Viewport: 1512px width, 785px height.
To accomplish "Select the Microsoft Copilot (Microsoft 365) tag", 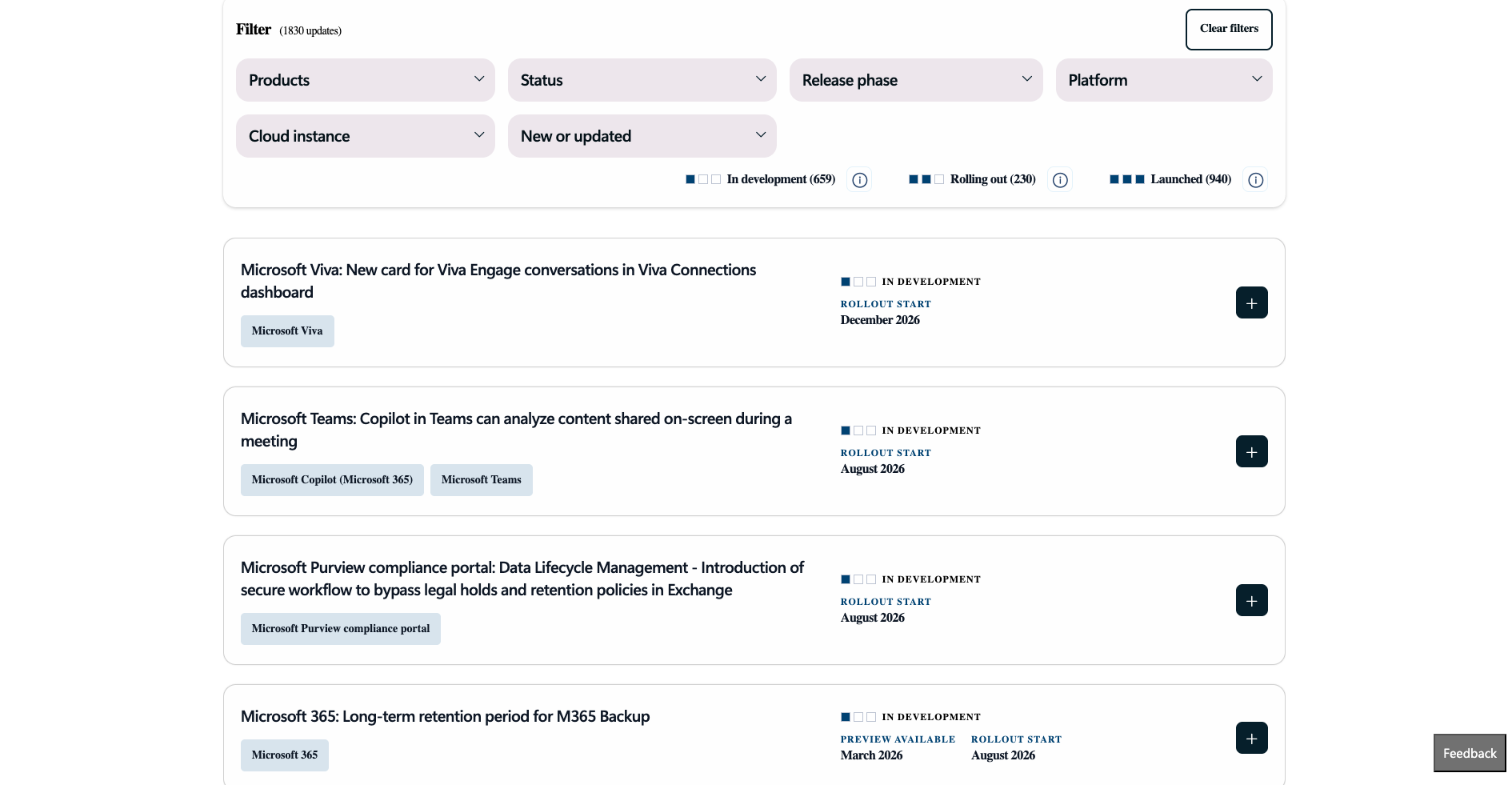I will click(332, 480).
